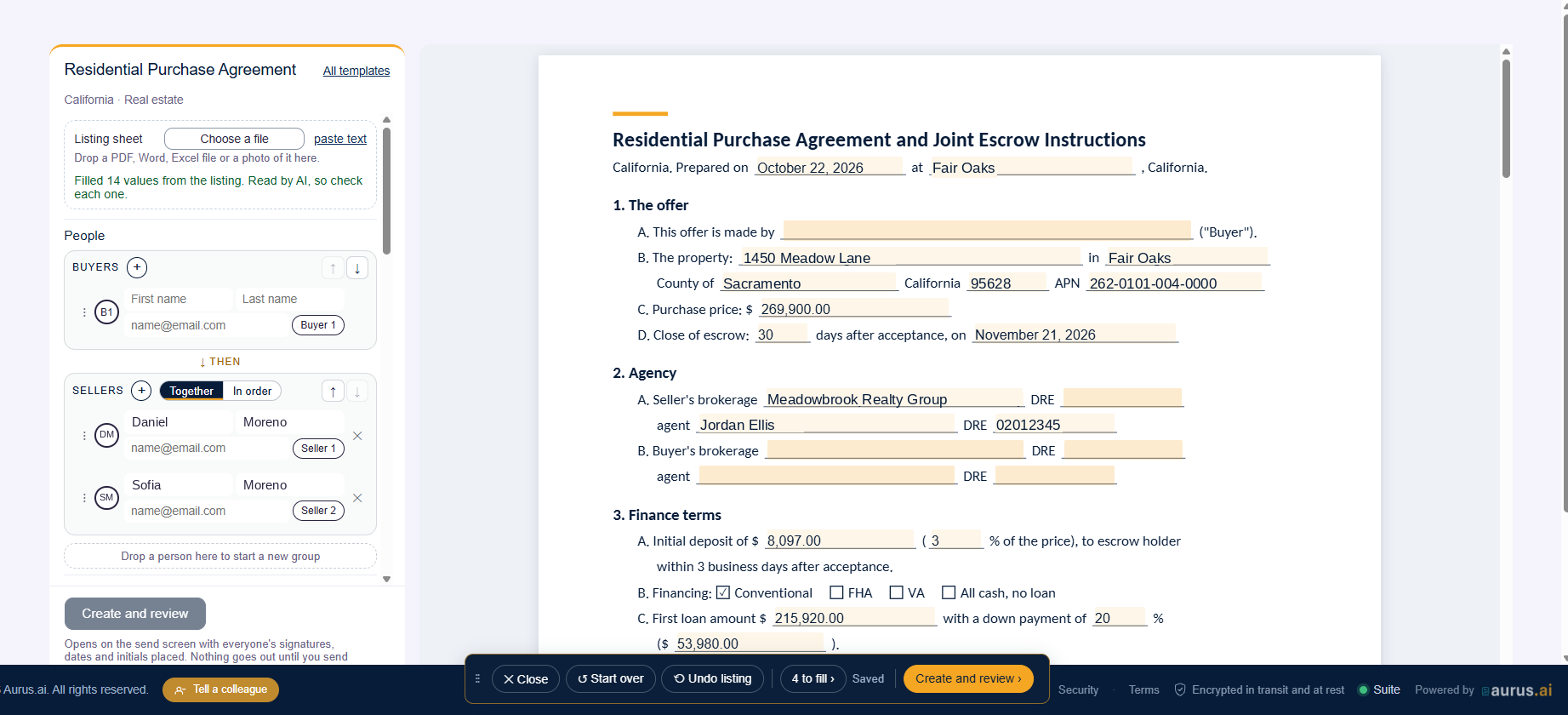Click Start over in the floating toolbar

coord(611,678)
